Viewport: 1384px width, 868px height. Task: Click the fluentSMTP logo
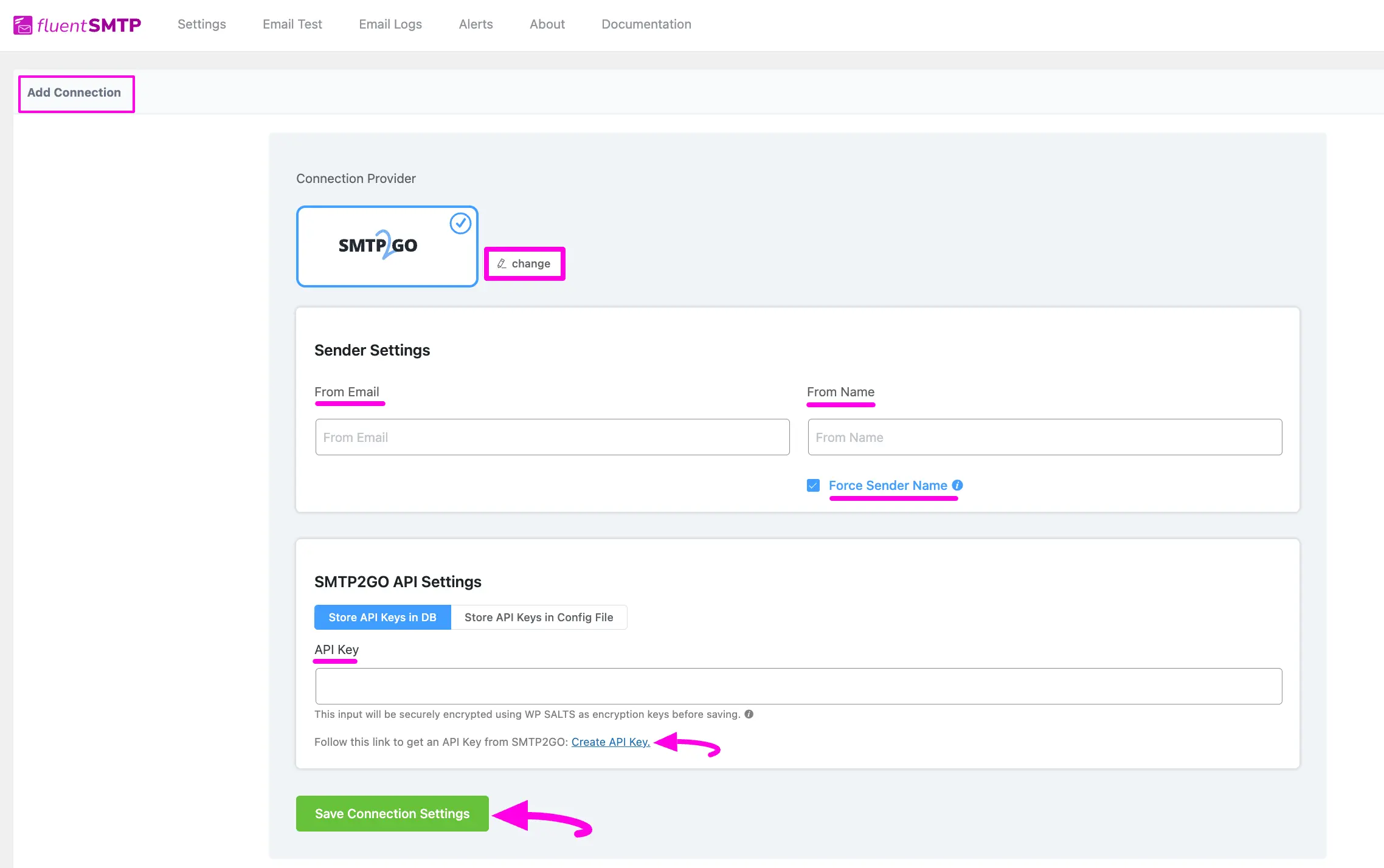77,25
